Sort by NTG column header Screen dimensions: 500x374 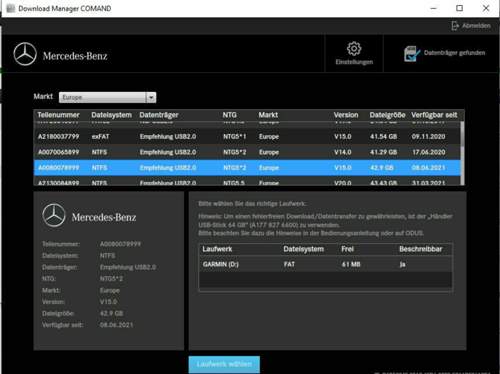(x=230, y=115)
